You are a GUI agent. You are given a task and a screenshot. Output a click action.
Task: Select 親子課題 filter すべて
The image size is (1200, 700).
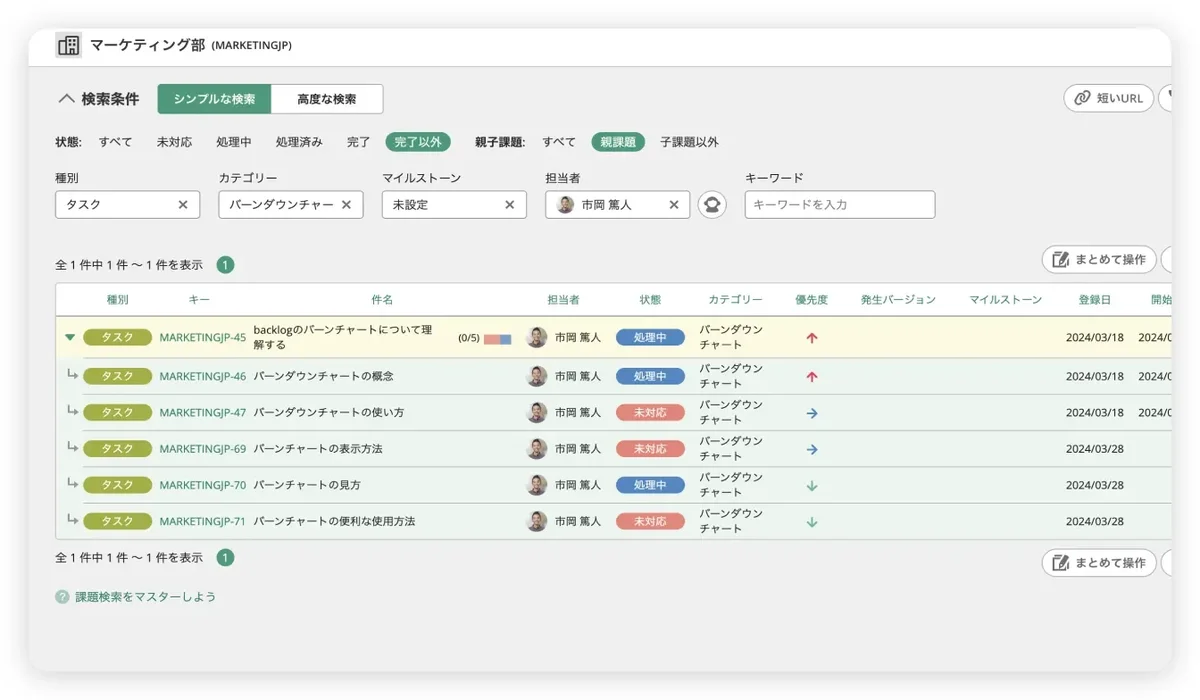click(x=559, y=142)
